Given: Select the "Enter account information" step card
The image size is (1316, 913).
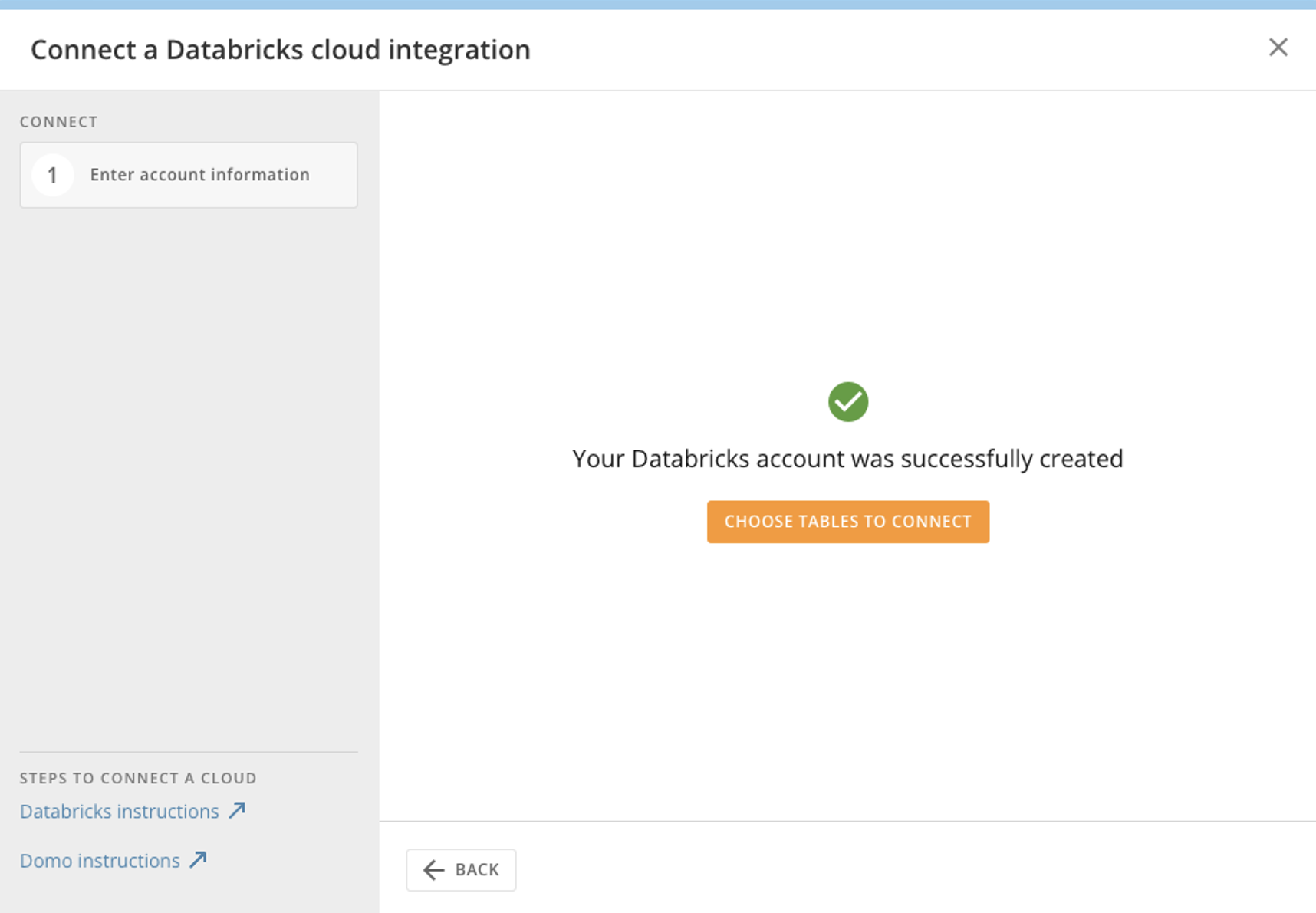Looking at the screenshot, I should click(188, 175).
